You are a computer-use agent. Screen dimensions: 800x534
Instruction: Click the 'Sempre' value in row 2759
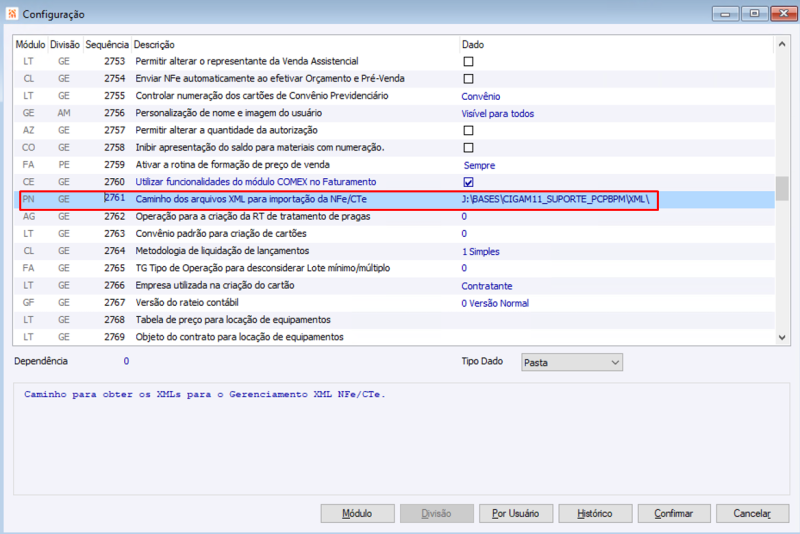click(x=479, y=165)
